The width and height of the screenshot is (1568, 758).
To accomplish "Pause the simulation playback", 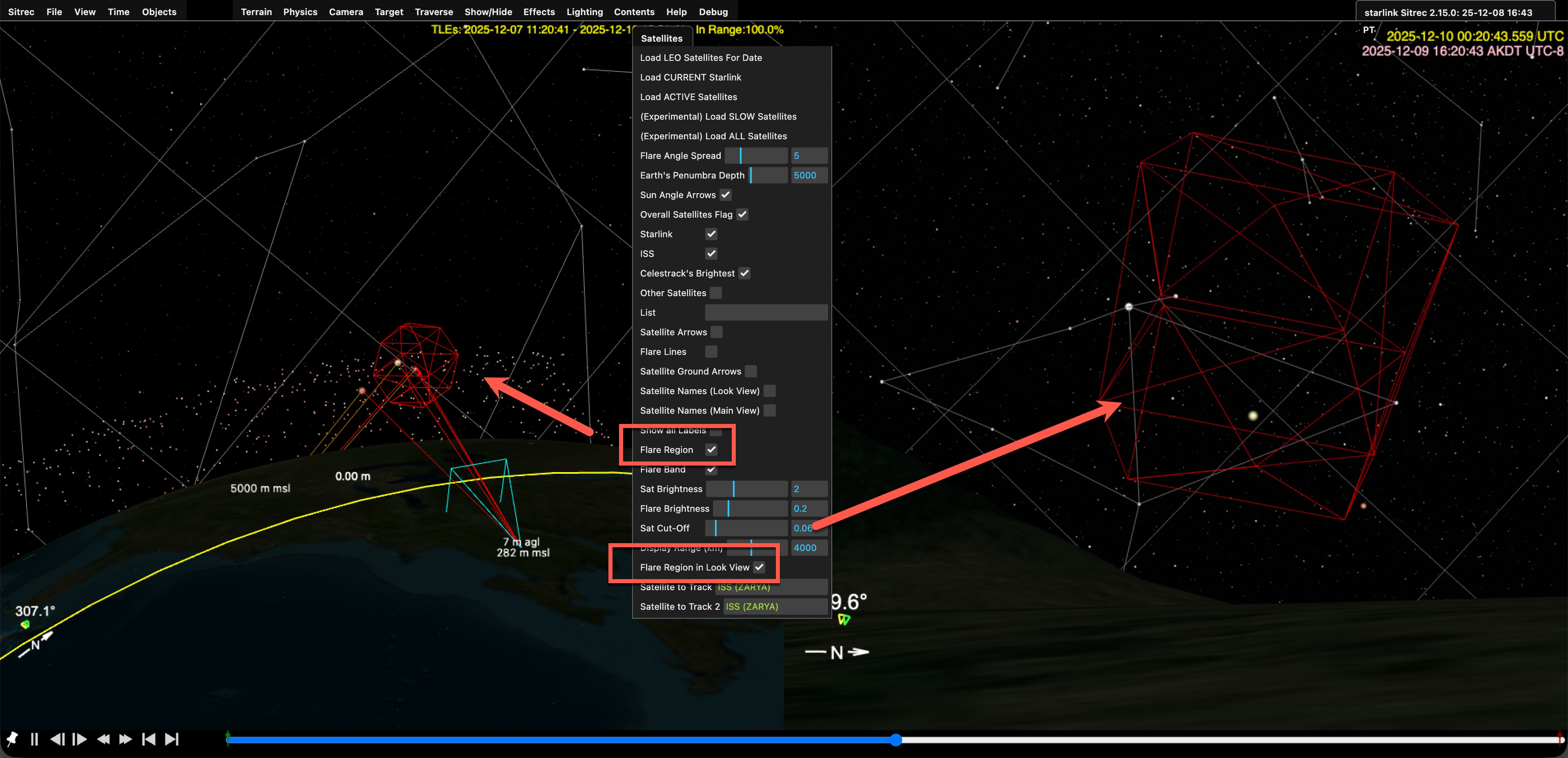I will click(x=35, y=739).
